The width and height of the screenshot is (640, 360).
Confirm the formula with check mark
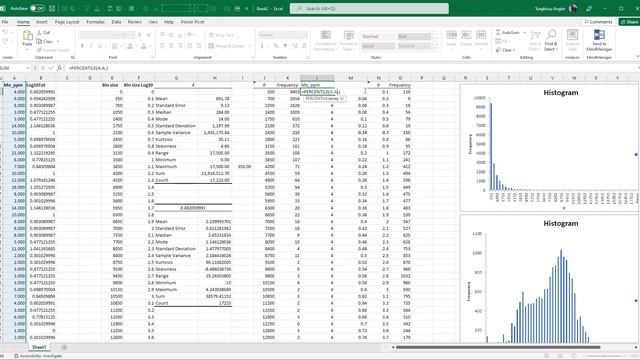click(51, 68)
